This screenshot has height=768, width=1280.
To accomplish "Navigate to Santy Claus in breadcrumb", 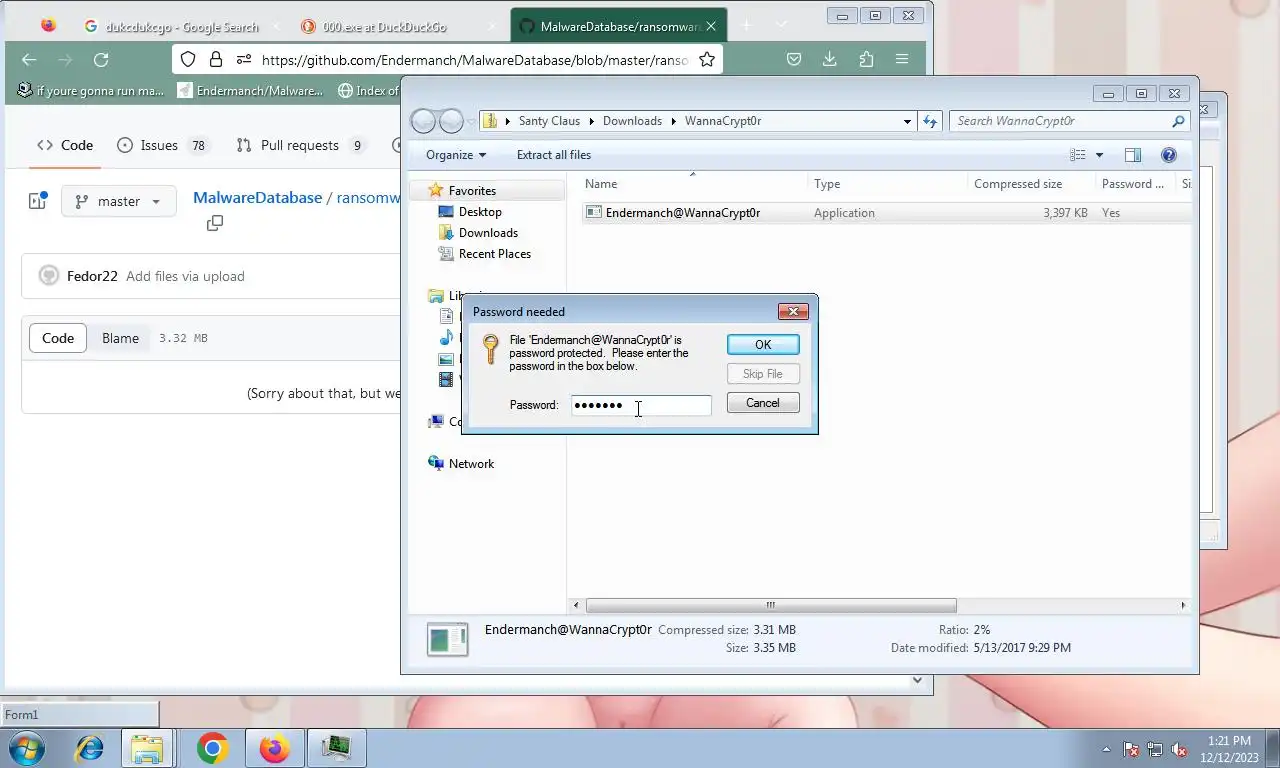I will click(x=549, y=121).
